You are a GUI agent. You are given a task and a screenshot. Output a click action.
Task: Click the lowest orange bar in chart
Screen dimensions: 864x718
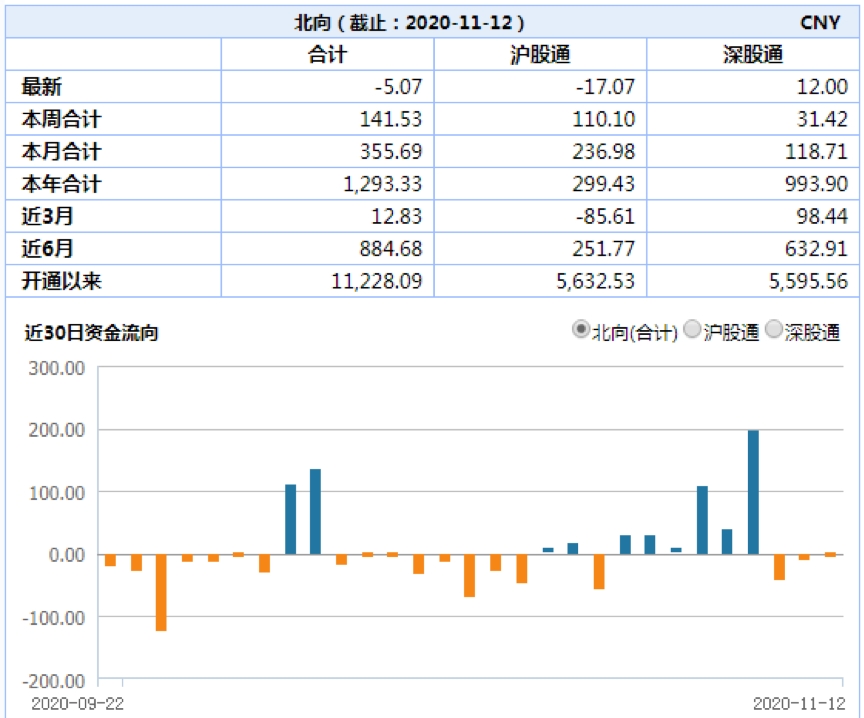[161, 592]
